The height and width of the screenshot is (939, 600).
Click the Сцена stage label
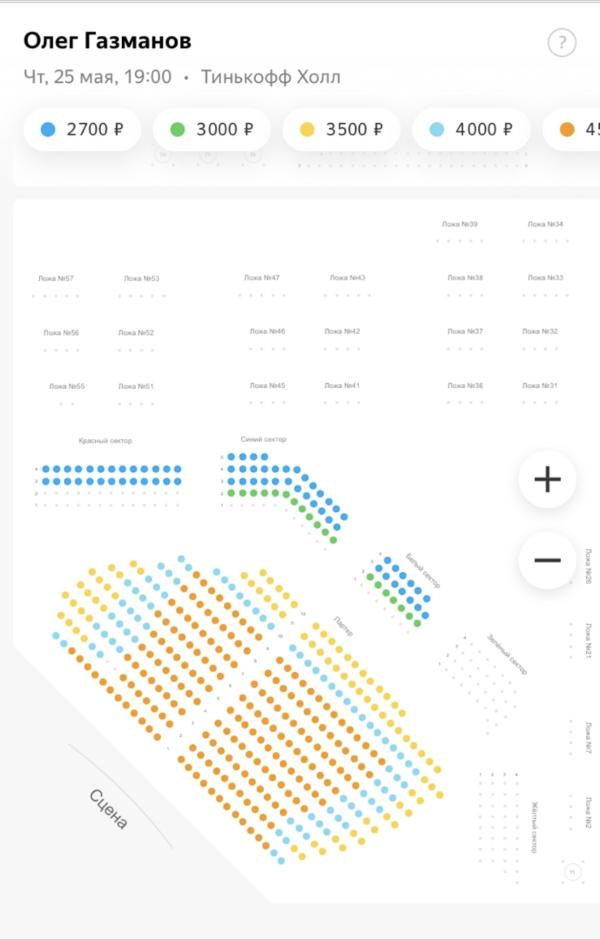click(x=108, y=809)
